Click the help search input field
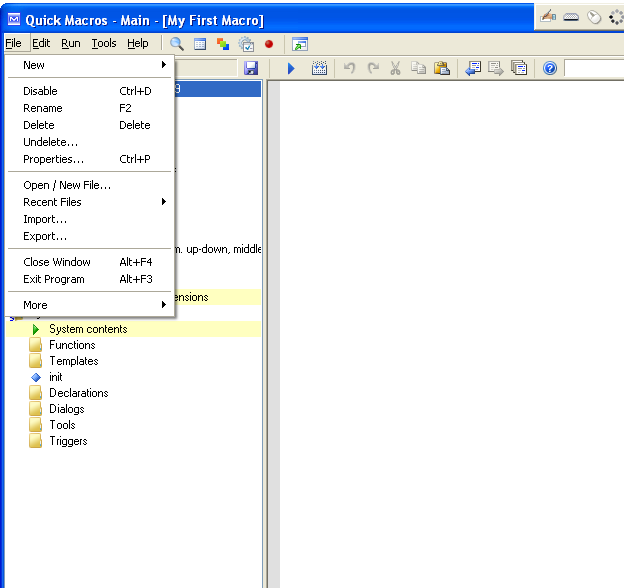 tap(594, 68)
